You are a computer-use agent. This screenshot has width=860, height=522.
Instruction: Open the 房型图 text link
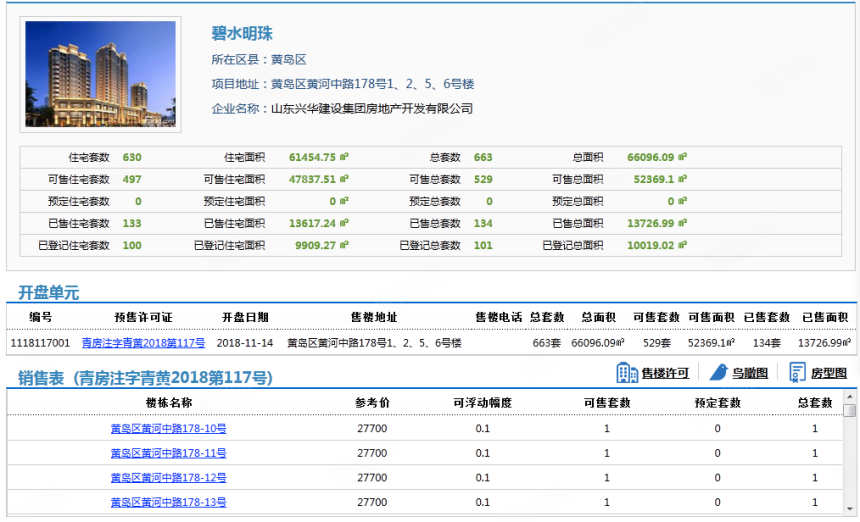click(x=828, y=374)
